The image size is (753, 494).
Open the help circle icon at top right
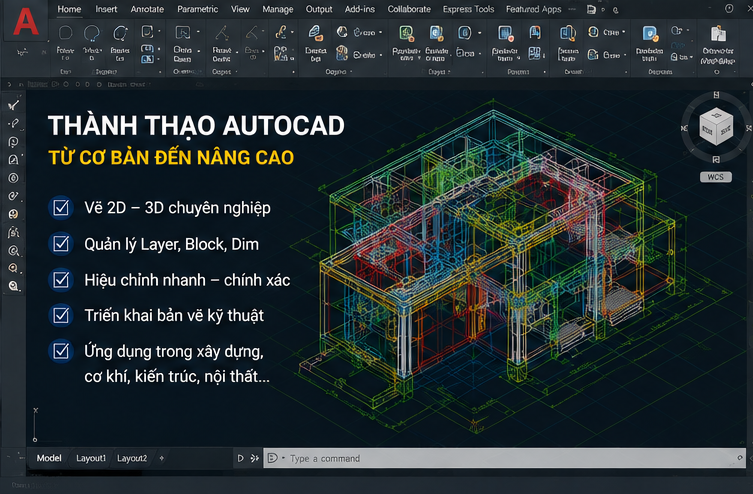[729, 9]
